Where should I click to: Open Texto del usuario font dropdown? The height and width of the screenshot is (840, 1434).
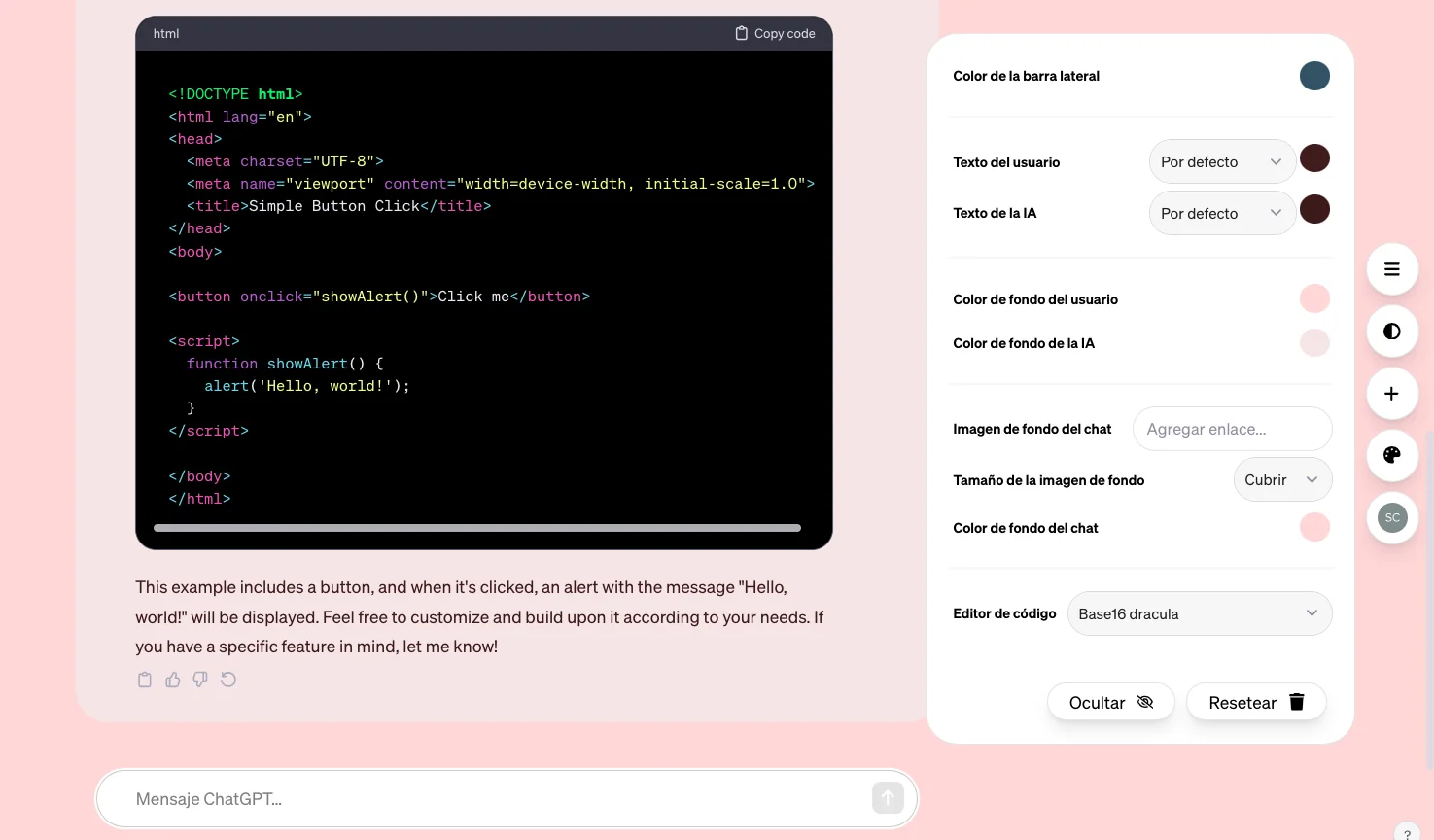pyautogui.click(x=1222, y=162)
